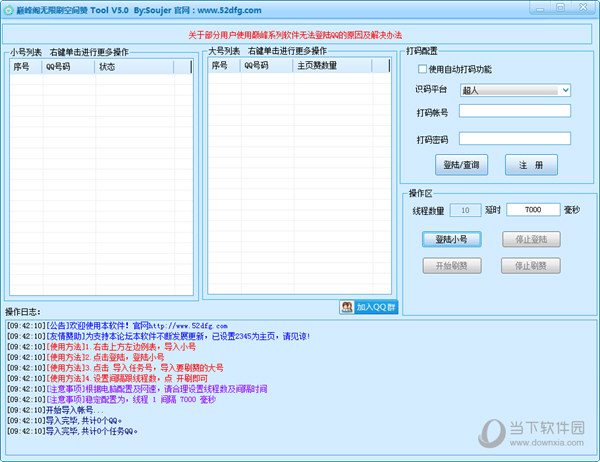Screen dimensions: 600x462
Task: Click the 延时 field showing 7000
Action: coord(533,210)
